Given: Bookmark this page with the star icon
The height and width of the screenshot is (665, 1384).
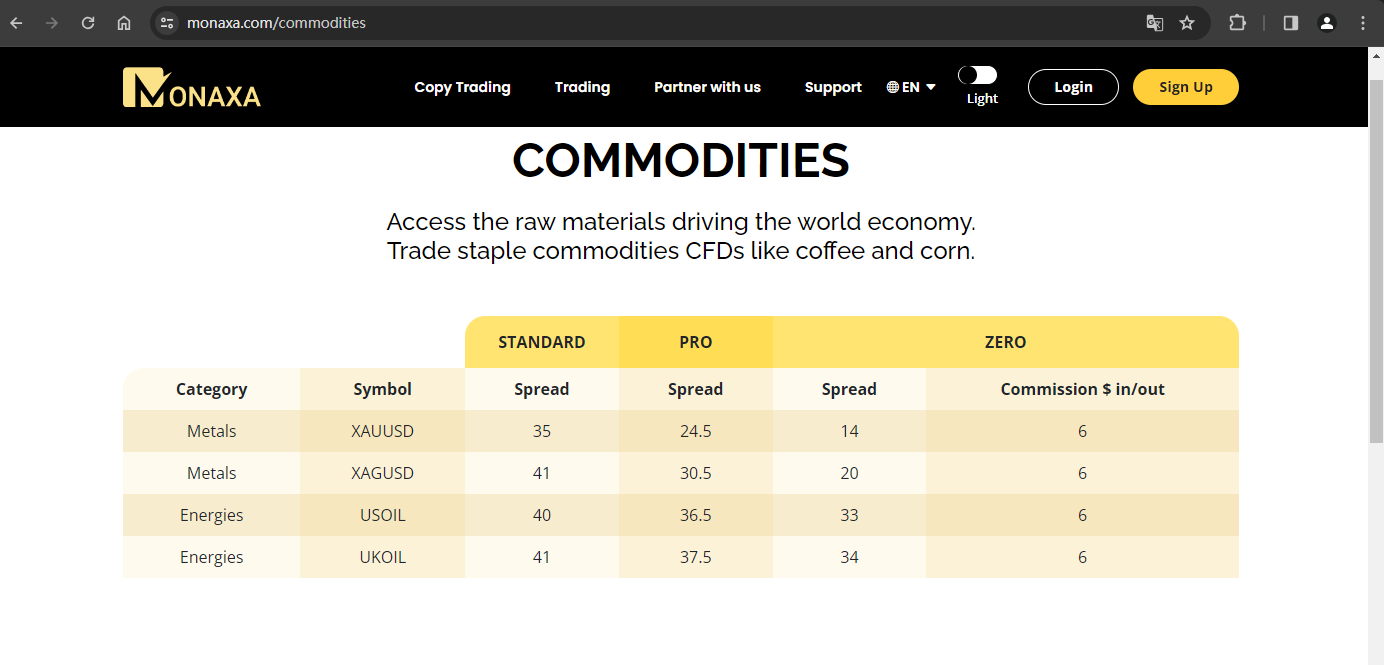Looking at the screenshot, I should pos(1187,23).
